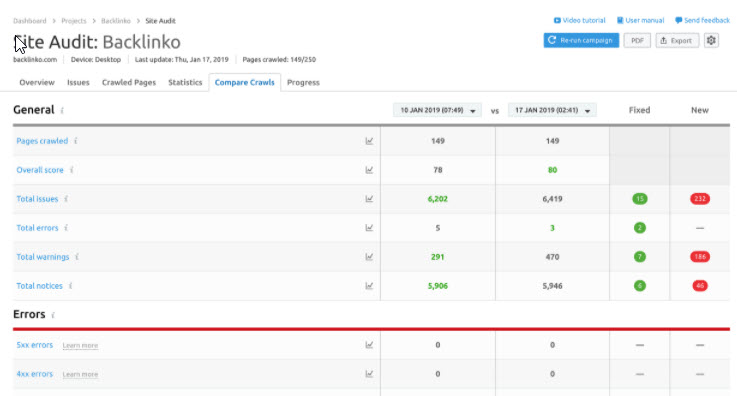Viewport: 737px width, 396px height.
Task: Click the green 80 Overall score value
Action: pyautogui.click(x=552, y=170)
